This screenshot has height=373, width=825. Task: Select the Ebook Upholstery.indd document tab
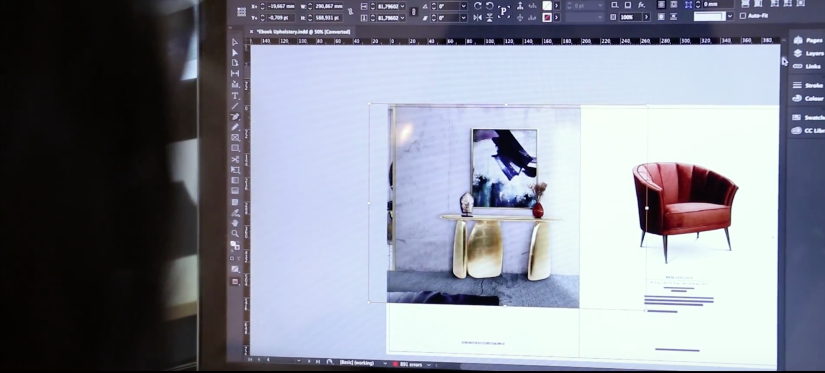[304, 32]
